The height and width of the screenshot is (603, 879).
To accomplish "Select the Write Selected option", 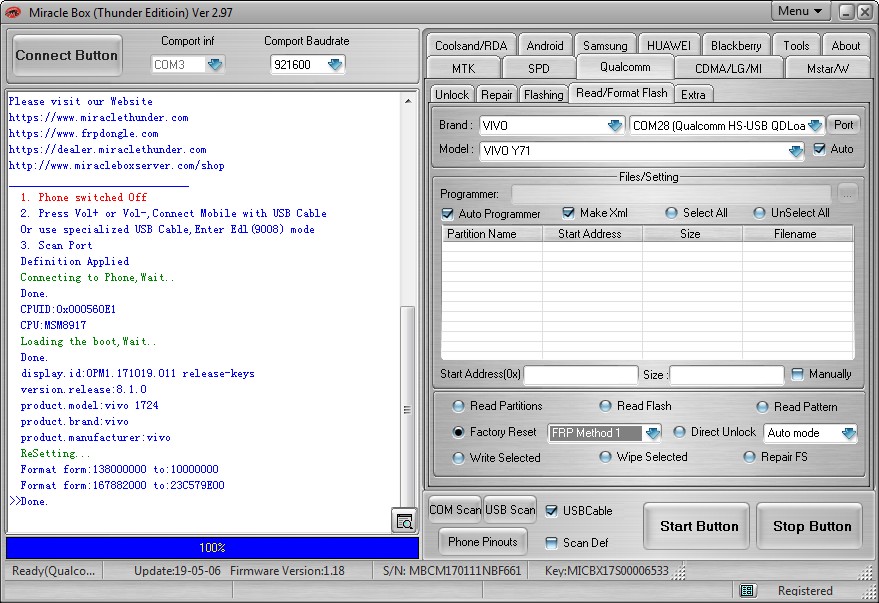I will coord(459,458).
